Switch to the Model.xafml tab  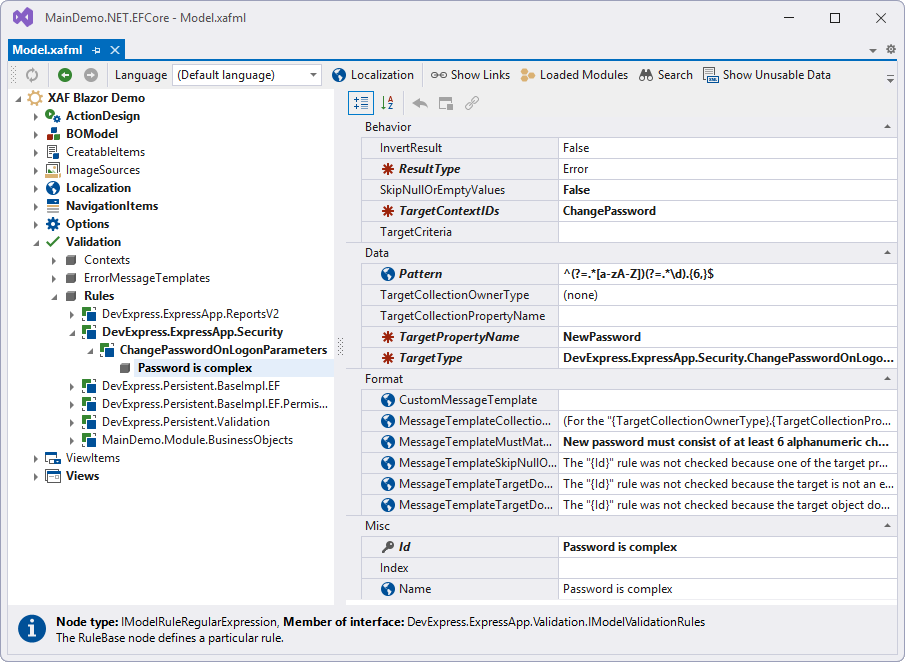click(x=47, y=47)
